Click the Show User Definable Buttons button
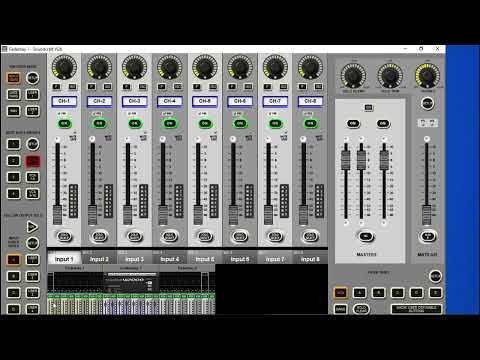Screen dimensions: 480x360 tap(417, 309)
